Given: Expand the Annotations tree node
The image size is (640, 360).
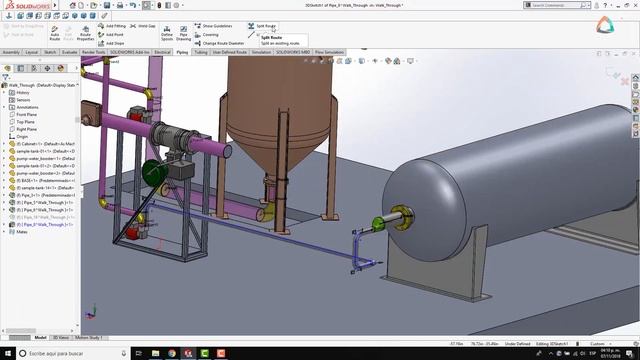Looking at the screenshot, I should point(4,107).
